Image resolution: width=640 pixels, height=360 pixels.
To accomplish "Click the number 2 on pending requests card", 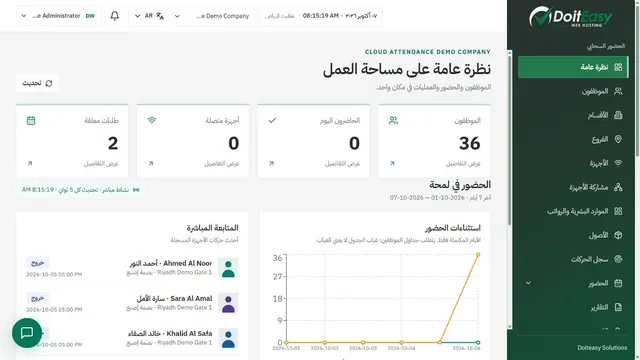I will (113, 143).
